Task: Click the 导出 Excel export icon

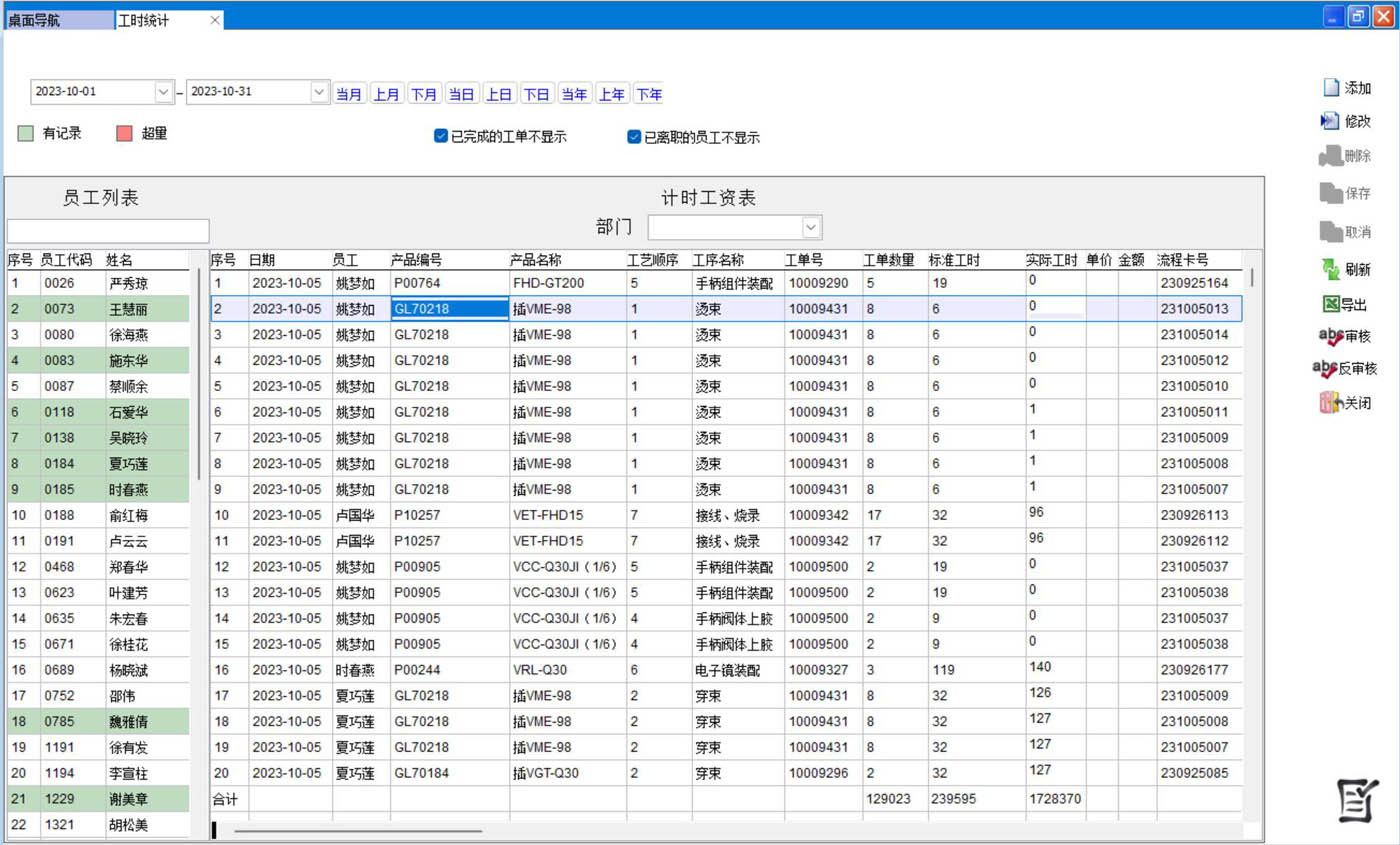Action: [1330, 304]
